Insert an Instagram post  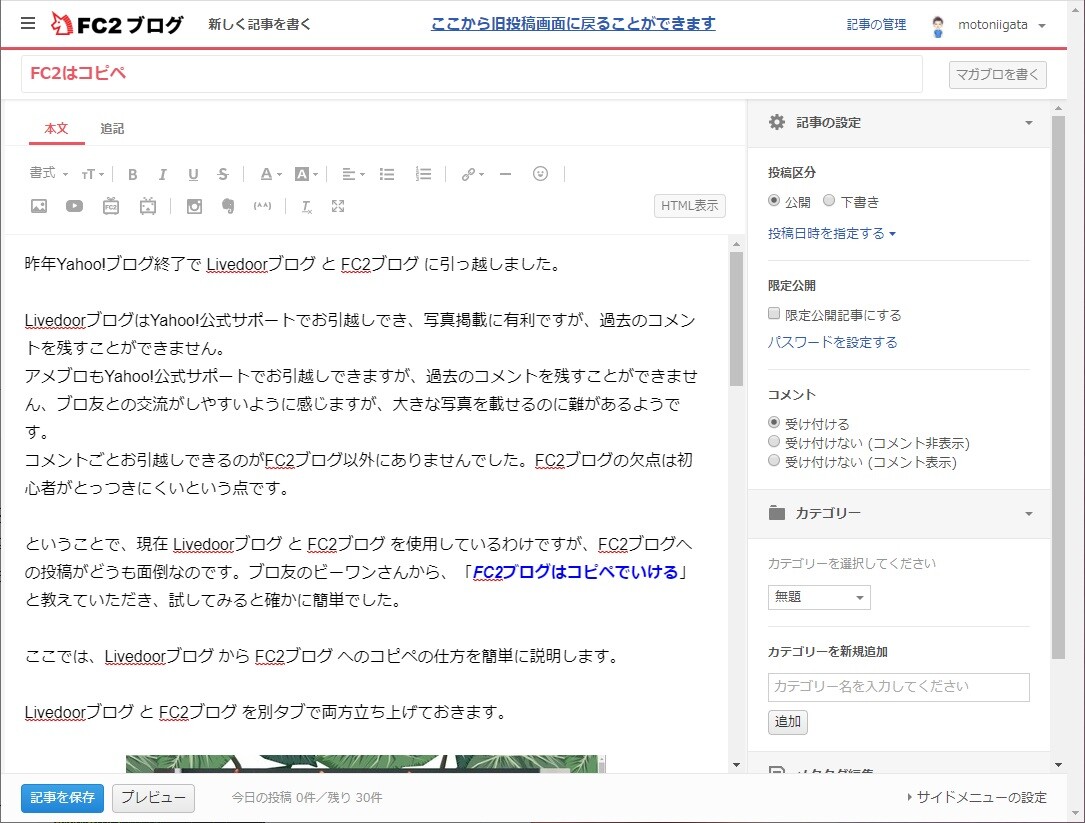[x=194, y=206]
